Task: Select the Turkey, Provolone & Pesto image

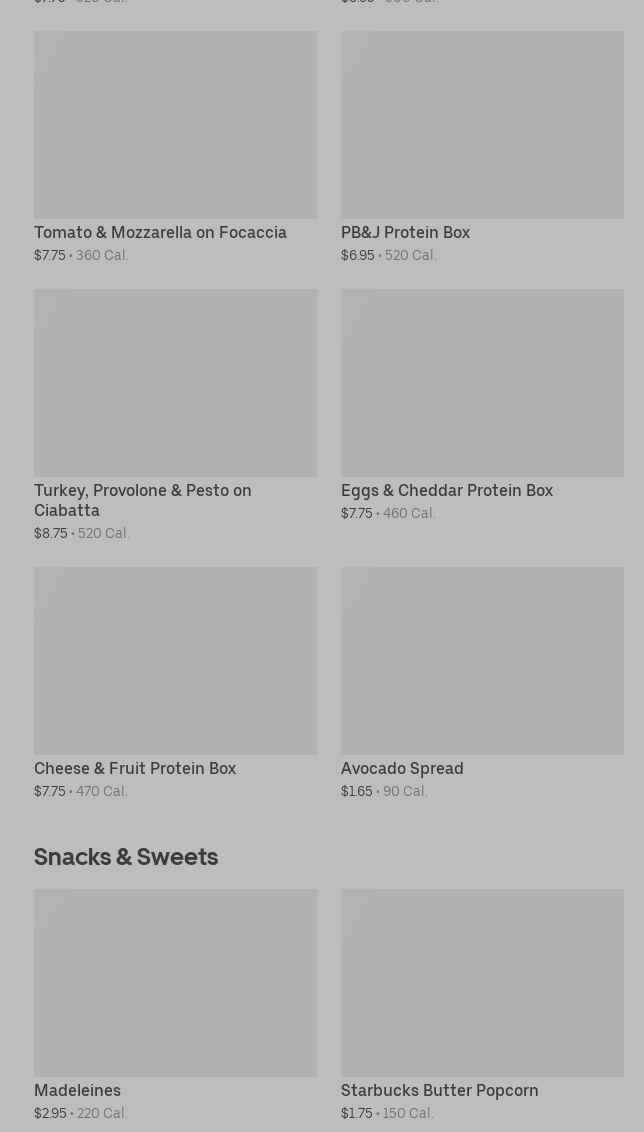Action: point(175,383)
